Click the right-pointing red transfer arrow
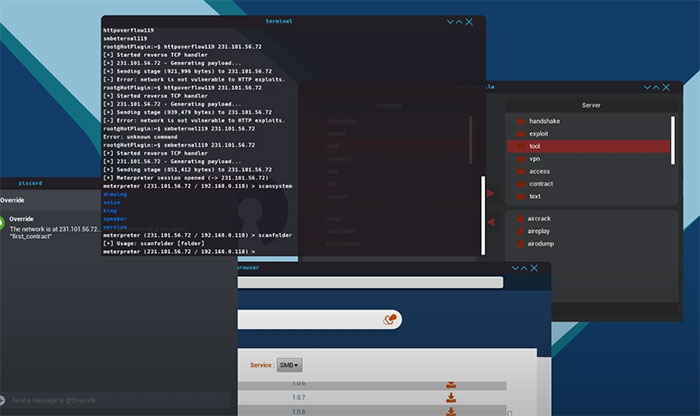This screenshot has height=416, width=700. tap(491, 193)
